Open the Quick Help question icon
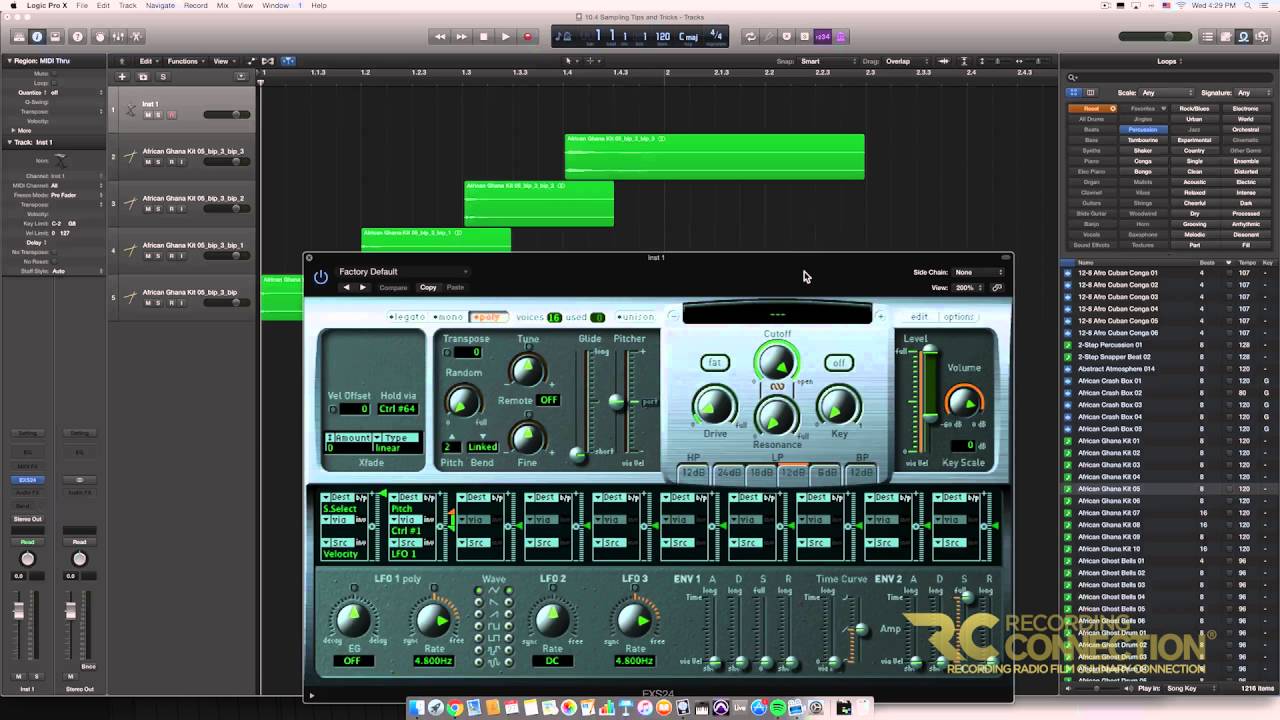Viewport: 1280px width, 720px height. [x=77, y=37]
